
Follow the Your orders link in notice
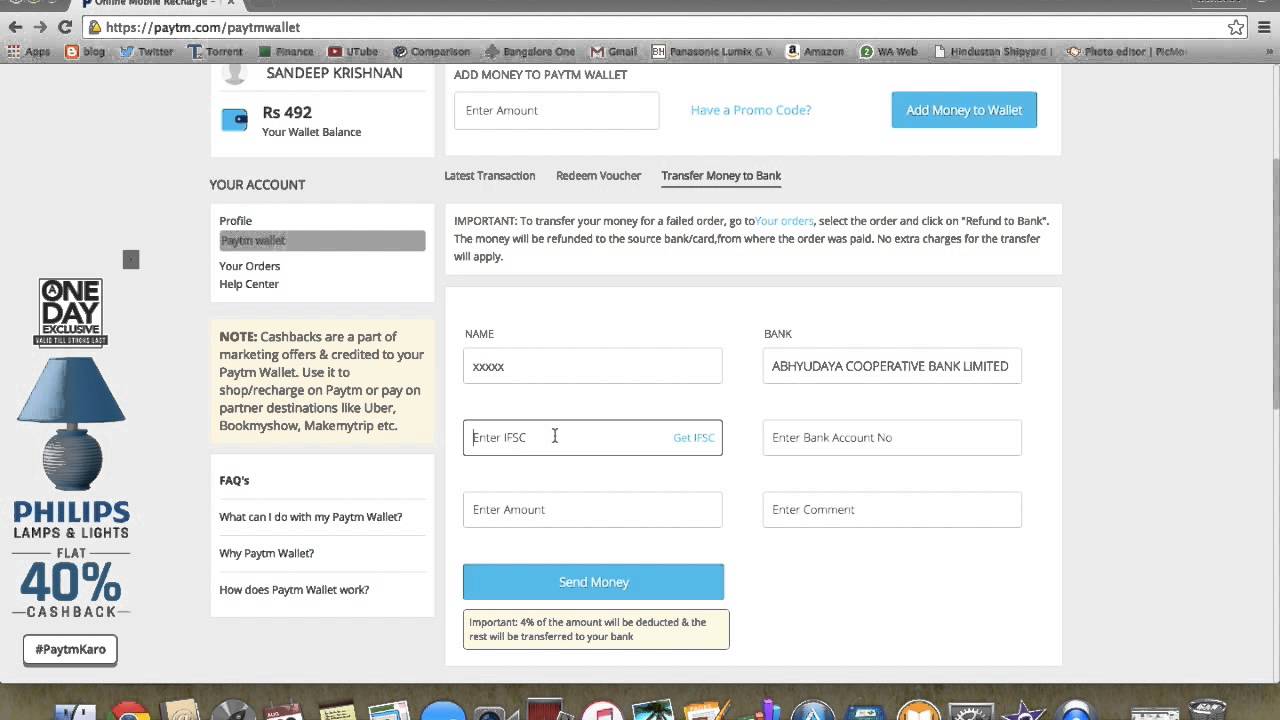pyautogui.click(x=784, y=221)
